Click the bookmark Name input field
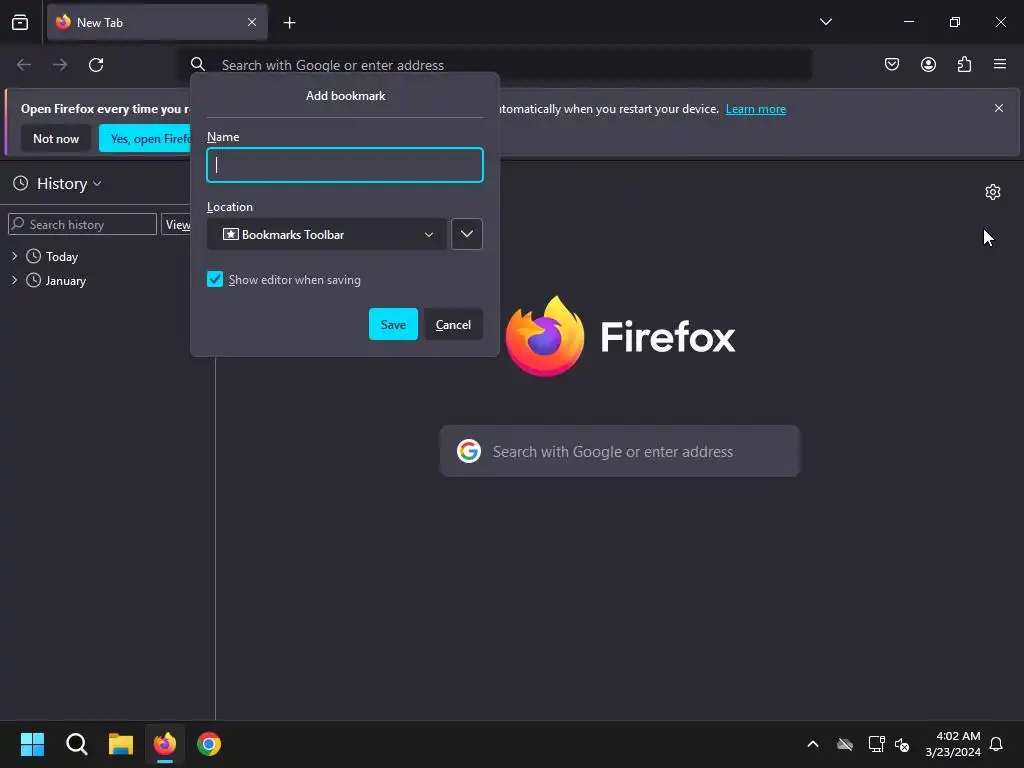The image size is (1024, 768). 345,165
